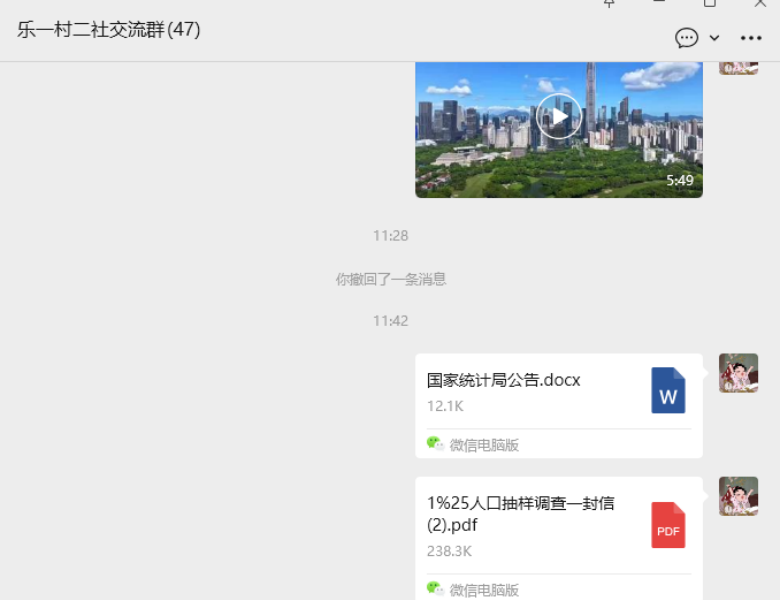Maximize the chat window
The image size is (780, 600).
(710, 4)
